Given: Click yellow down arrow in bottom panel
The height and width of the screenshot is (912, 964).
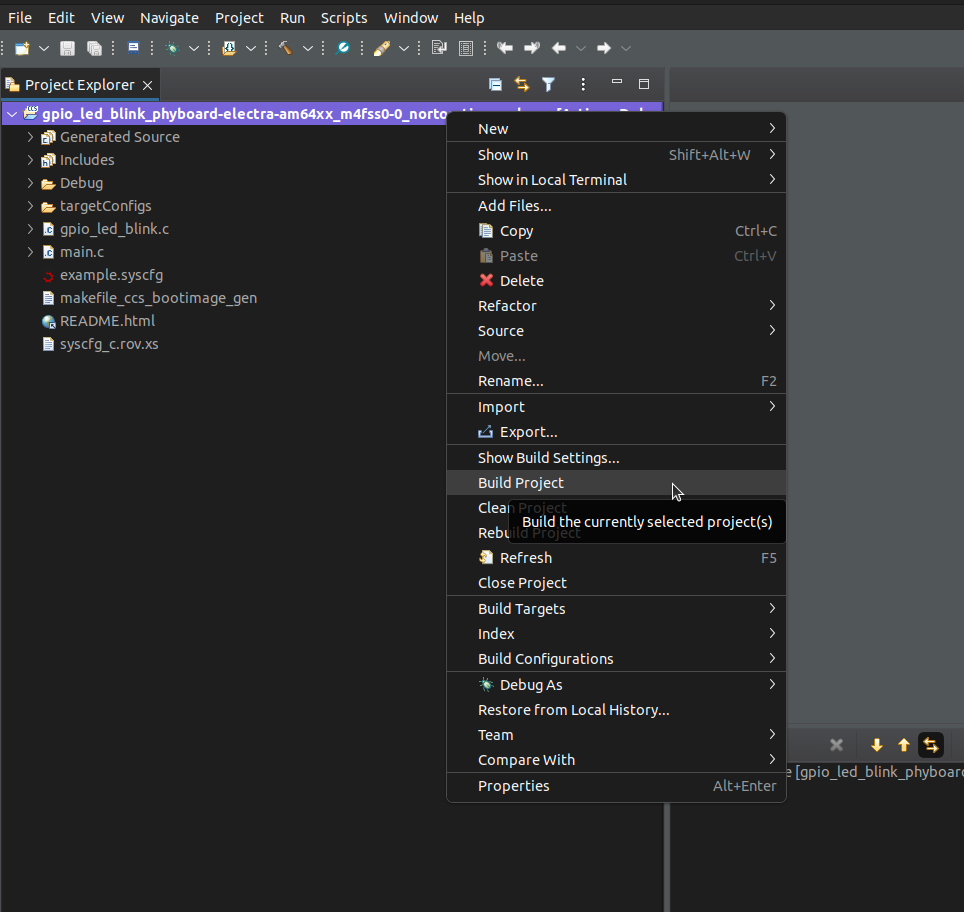Looking at the screenshot, I should tap(877, 745).
